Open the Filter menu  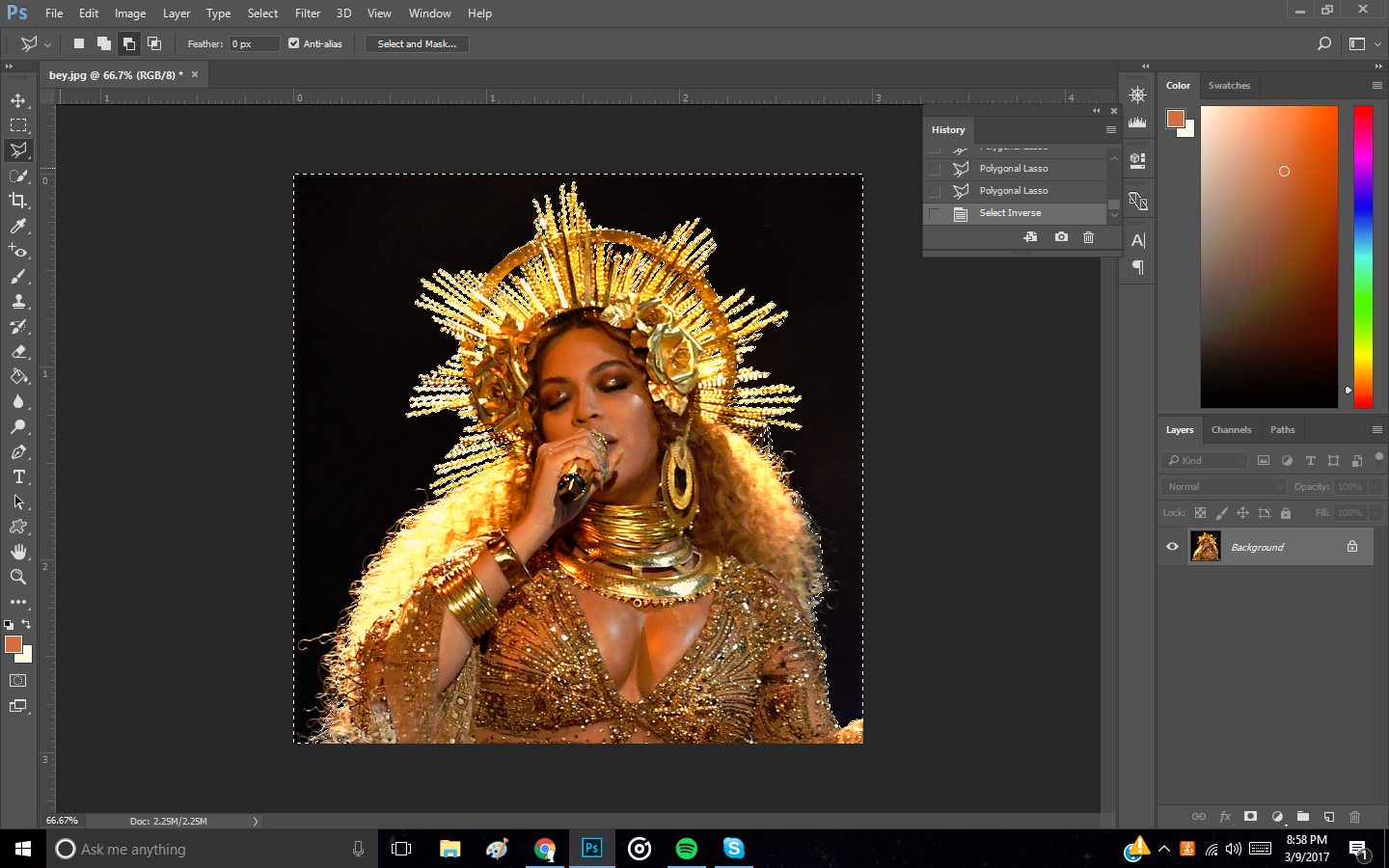pos(308,14)
